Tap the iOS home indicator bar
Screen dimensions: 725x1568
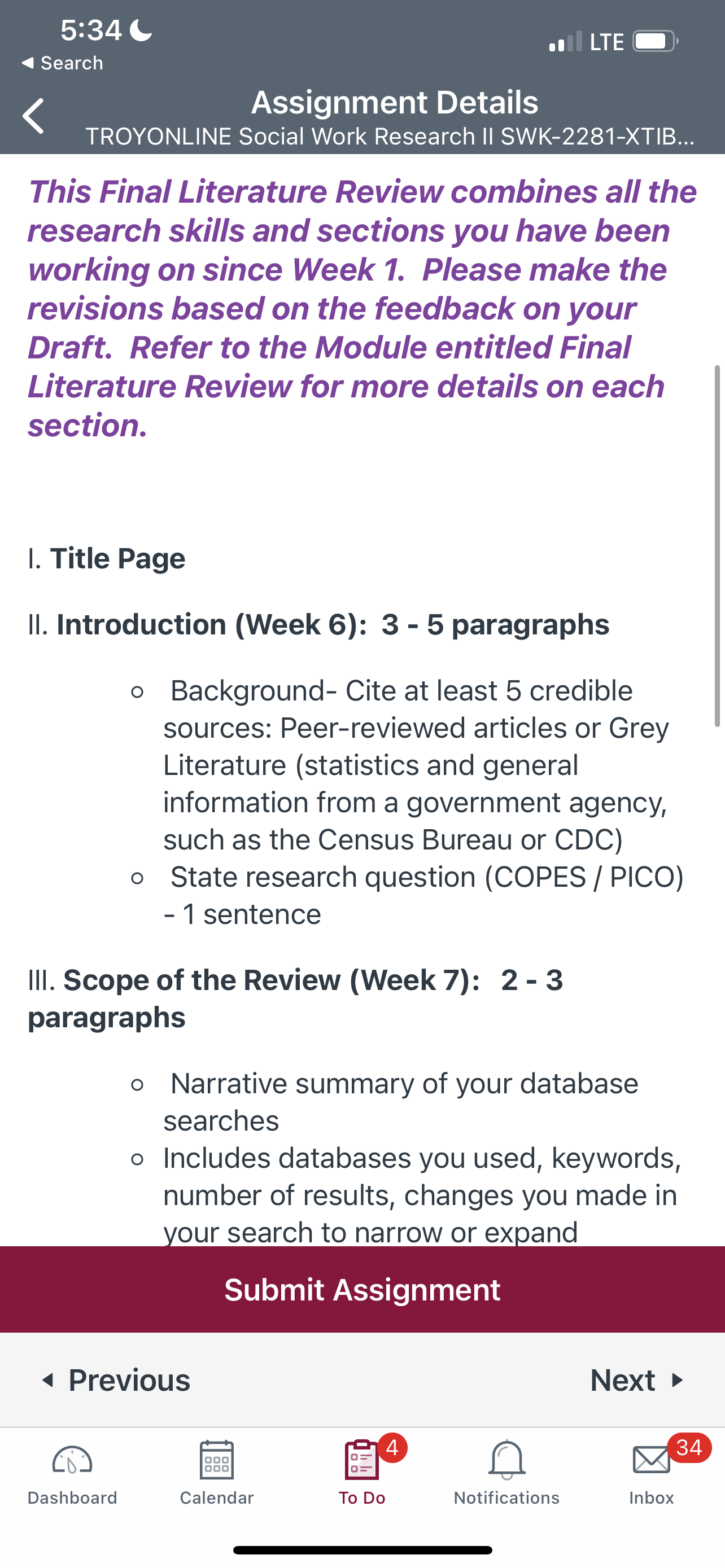[x=362, y=1550]
